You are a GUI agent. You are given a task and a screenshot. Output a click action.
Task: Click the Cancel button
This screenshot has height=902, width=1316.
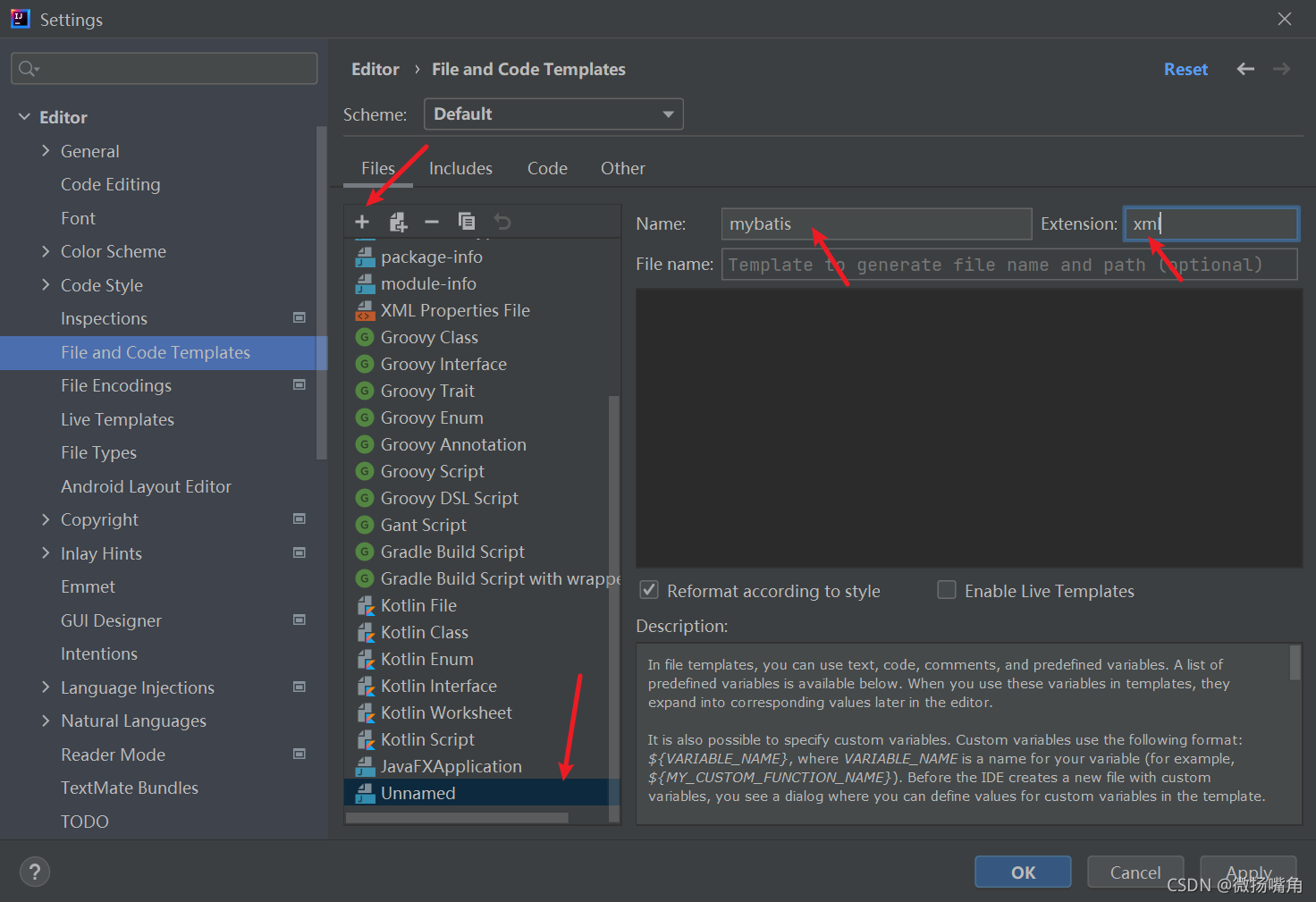pos(1135,872)
